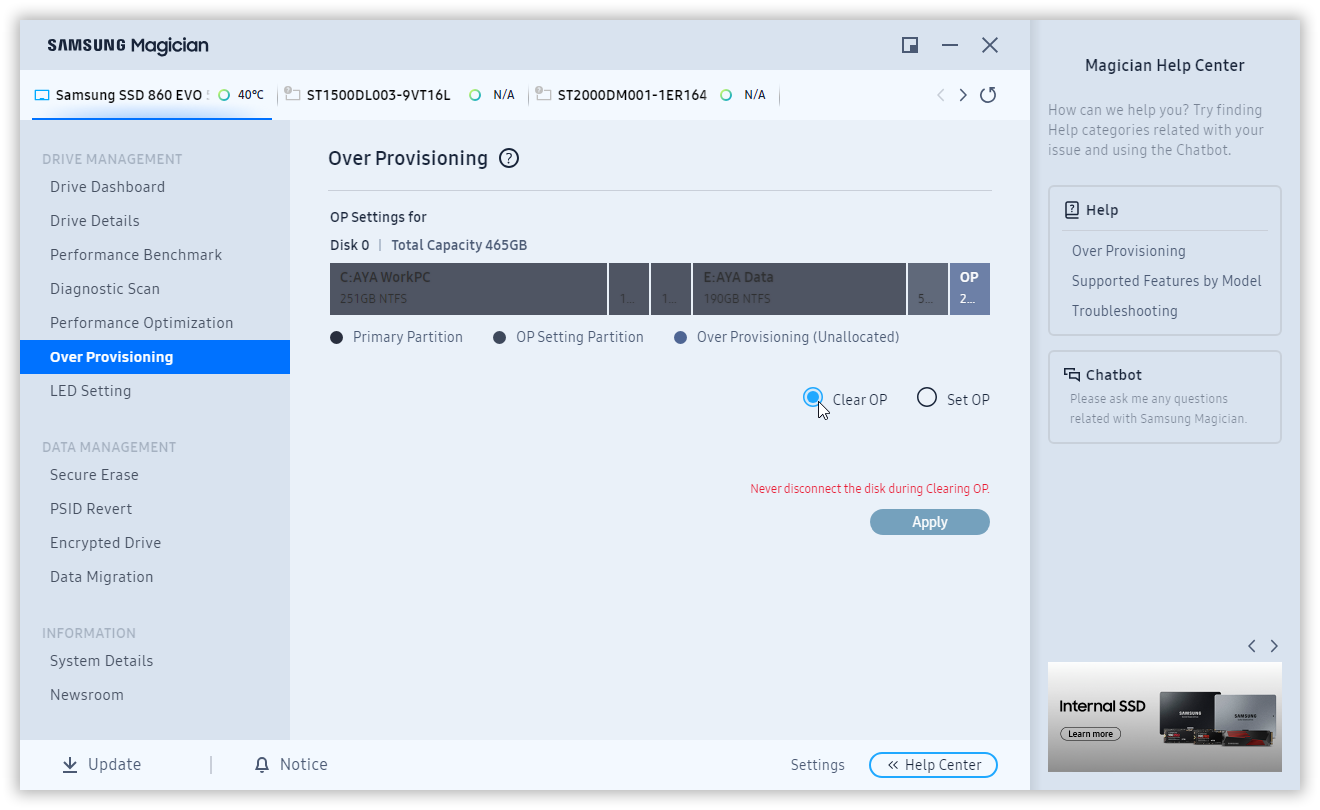Screen dimensions: 1320x810
Task: Open Notice via the bell icon
Action: tap(262, 765)
